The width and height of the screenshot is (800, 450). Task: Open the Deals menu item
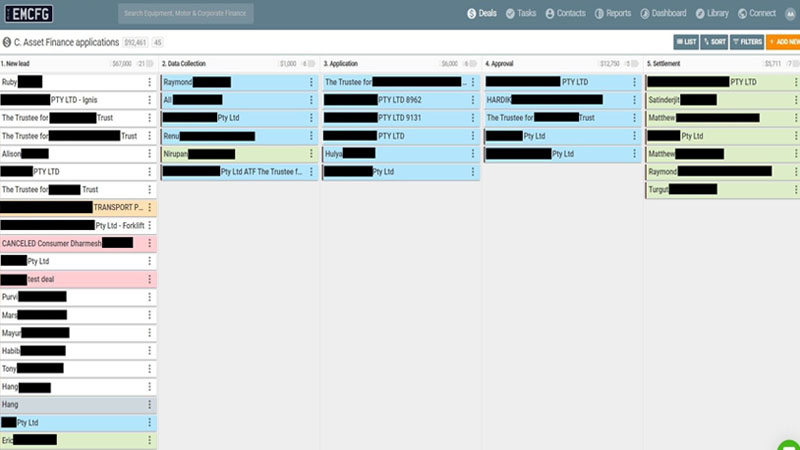pos(482,13)
